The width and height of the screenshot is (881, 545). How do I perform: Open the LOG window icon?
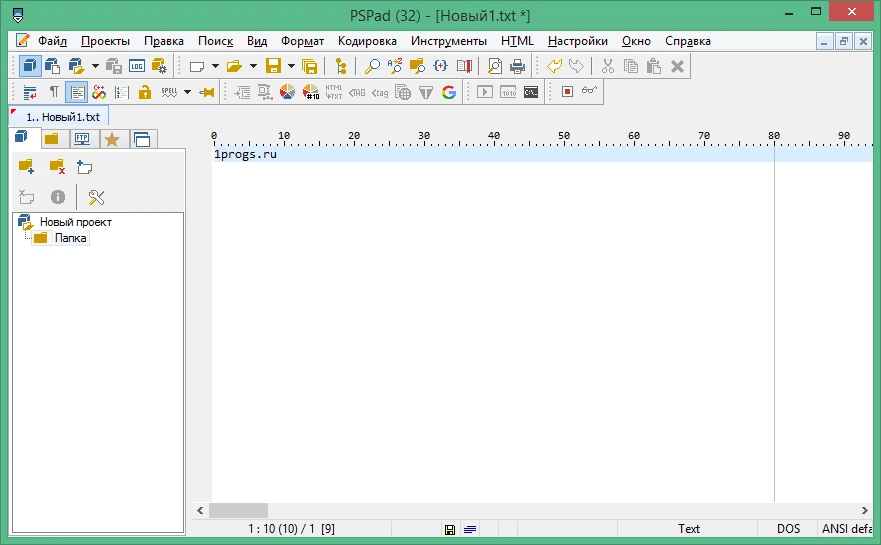[x=137, y=66]
